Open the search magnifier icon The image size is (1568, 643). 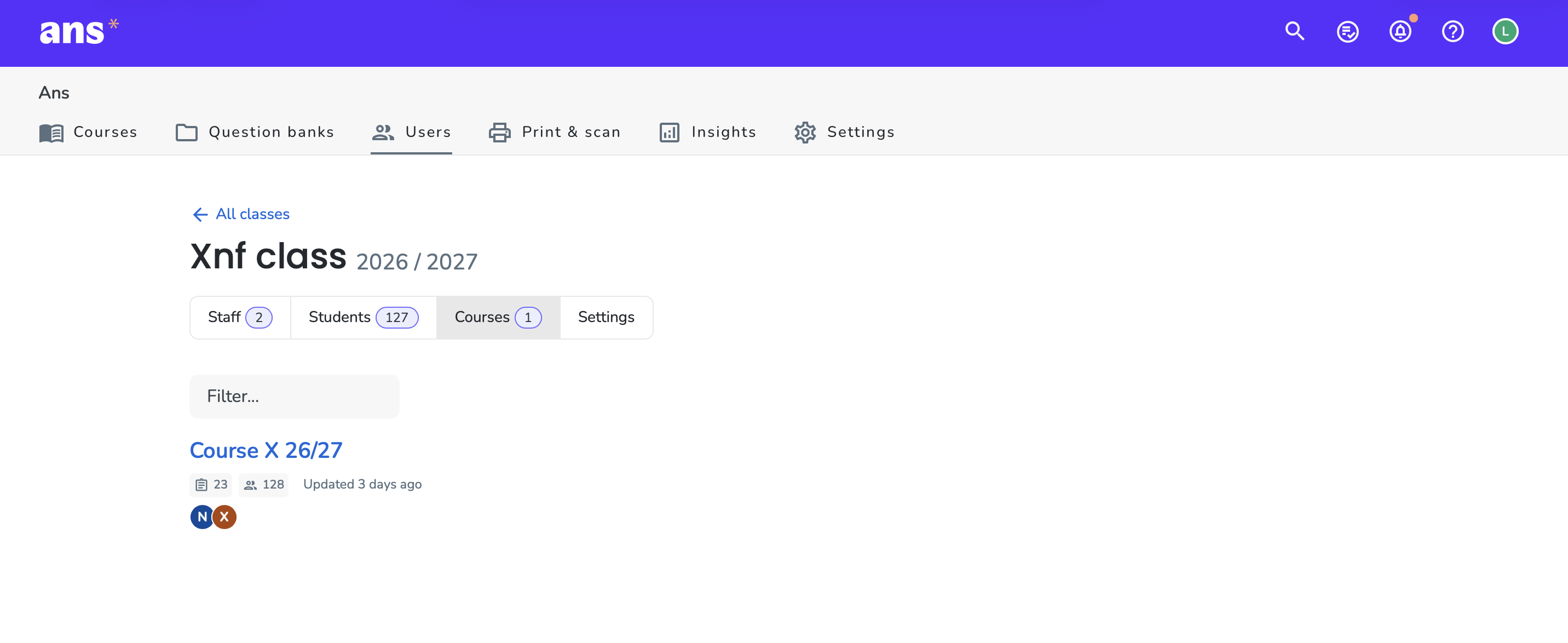tap(1295, 31)
